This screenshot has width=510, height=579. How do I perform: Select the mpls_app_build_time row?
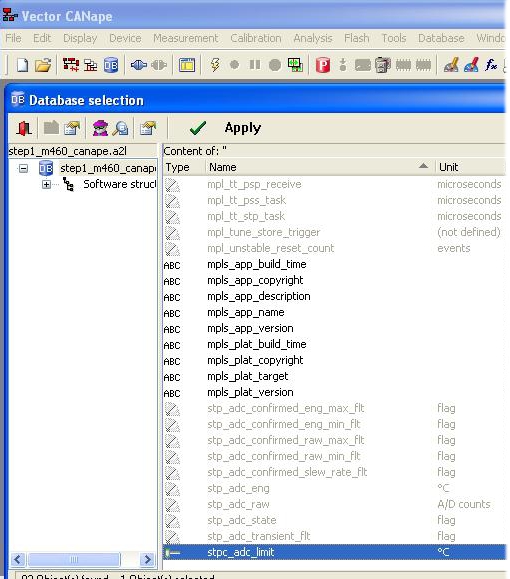tap(334, 264)
